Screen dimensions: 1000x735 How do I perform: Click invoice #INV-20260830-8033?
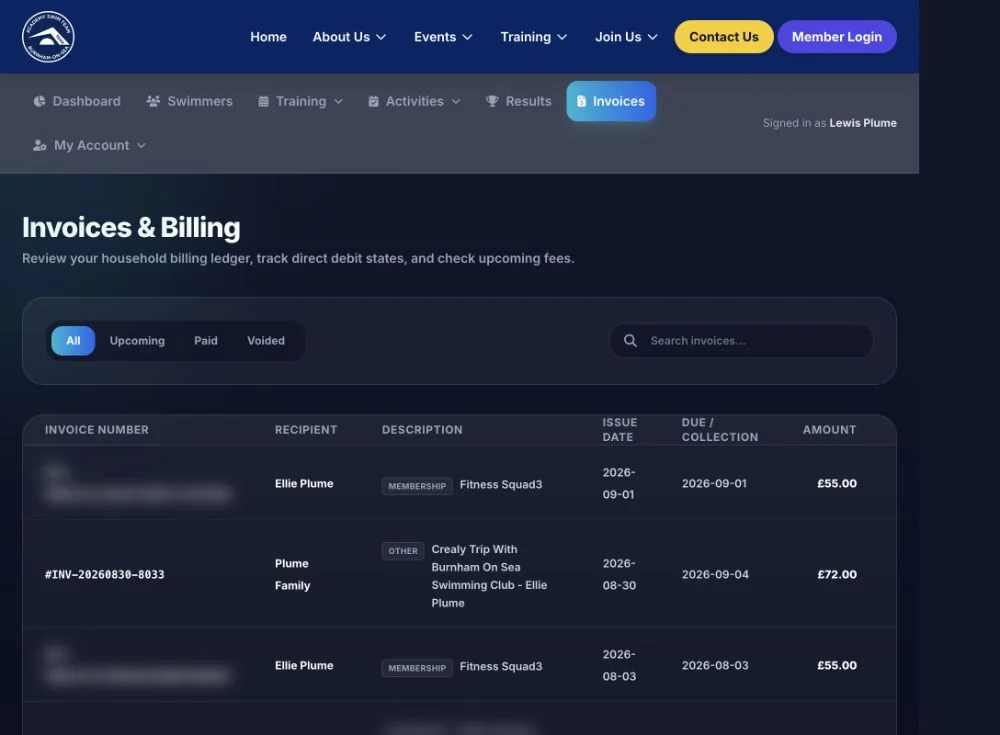click(x=105, y=575)
